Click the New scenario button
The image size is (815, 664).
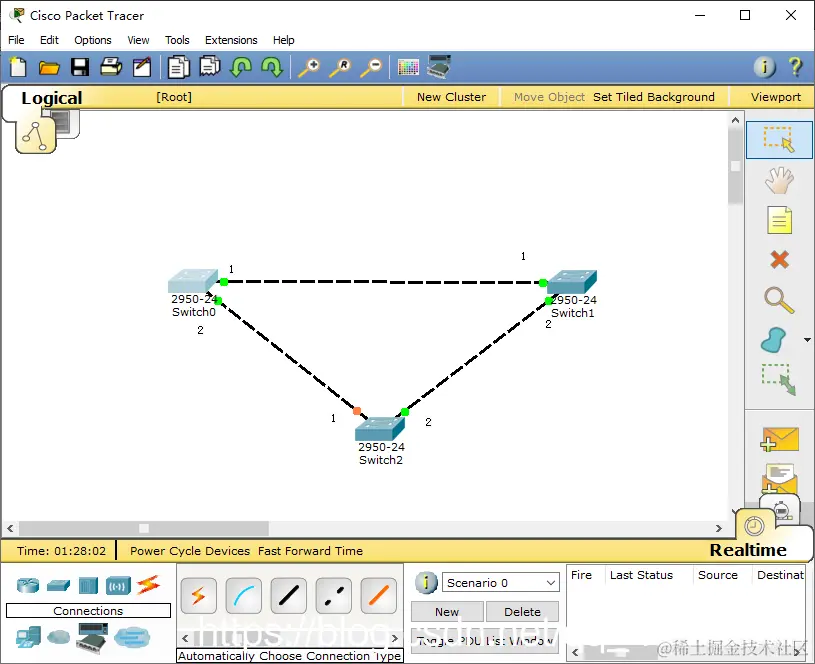[447, 611]
